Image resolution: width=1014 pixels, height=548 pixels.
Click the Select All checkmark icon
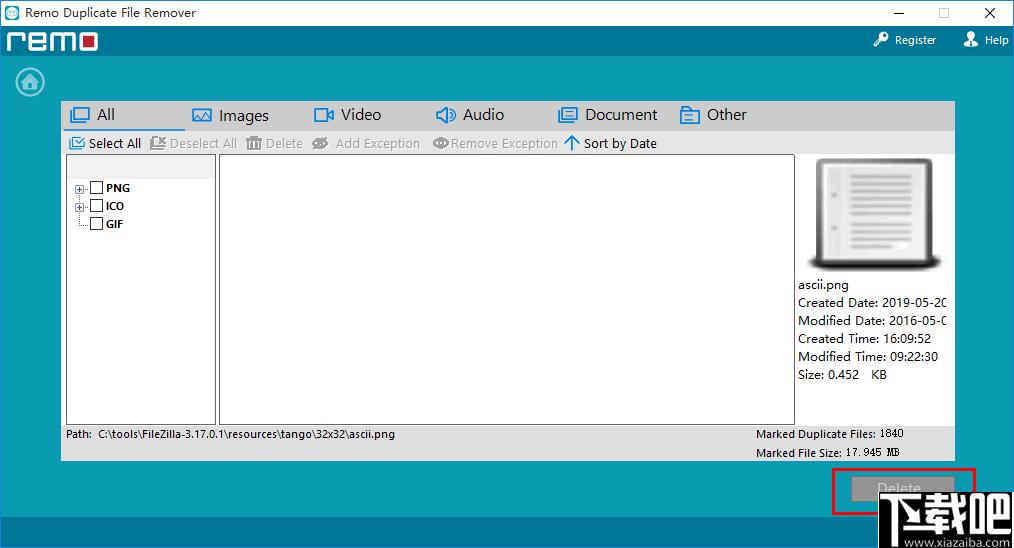coord(77,143)
